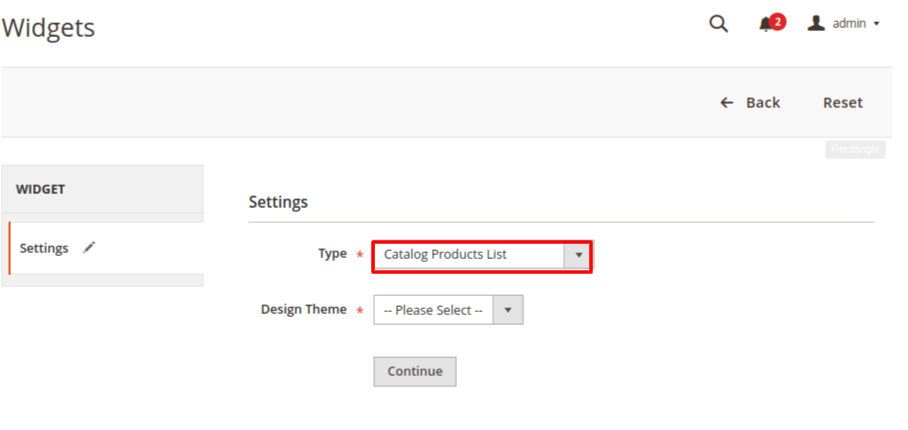
Task: Click the Type dropdown arrow button
Action: 578,255
